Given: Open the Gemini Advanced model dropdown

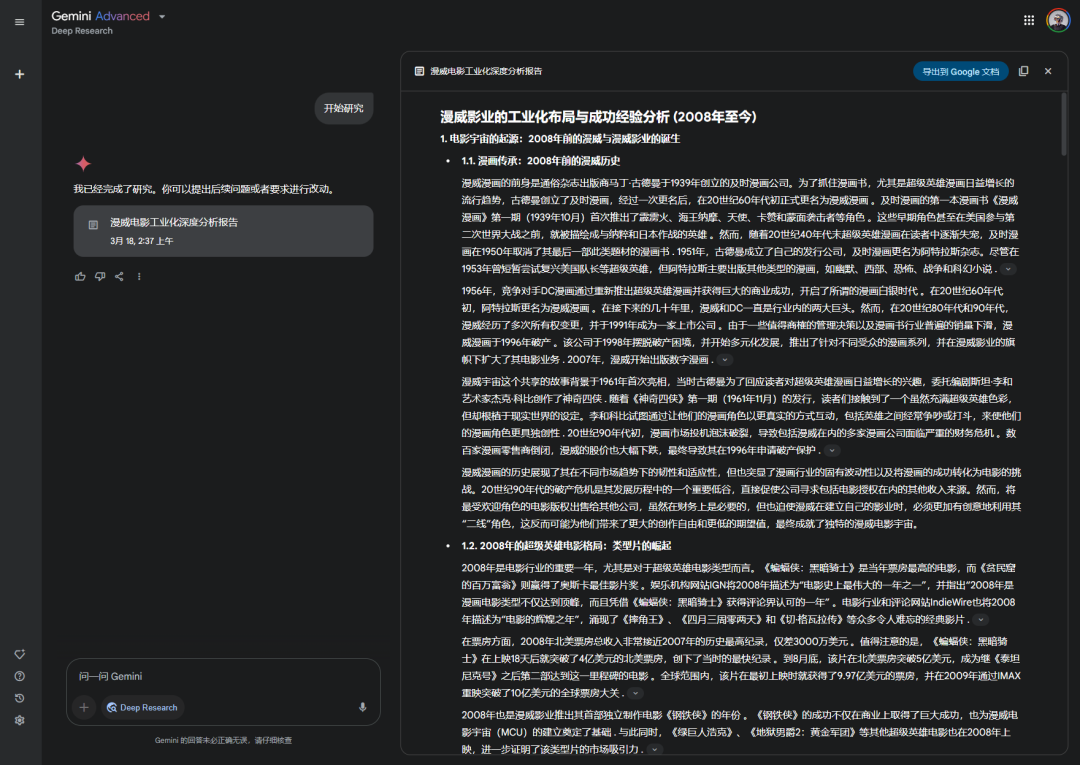Looking at the screenshot, I should [162, 17].
